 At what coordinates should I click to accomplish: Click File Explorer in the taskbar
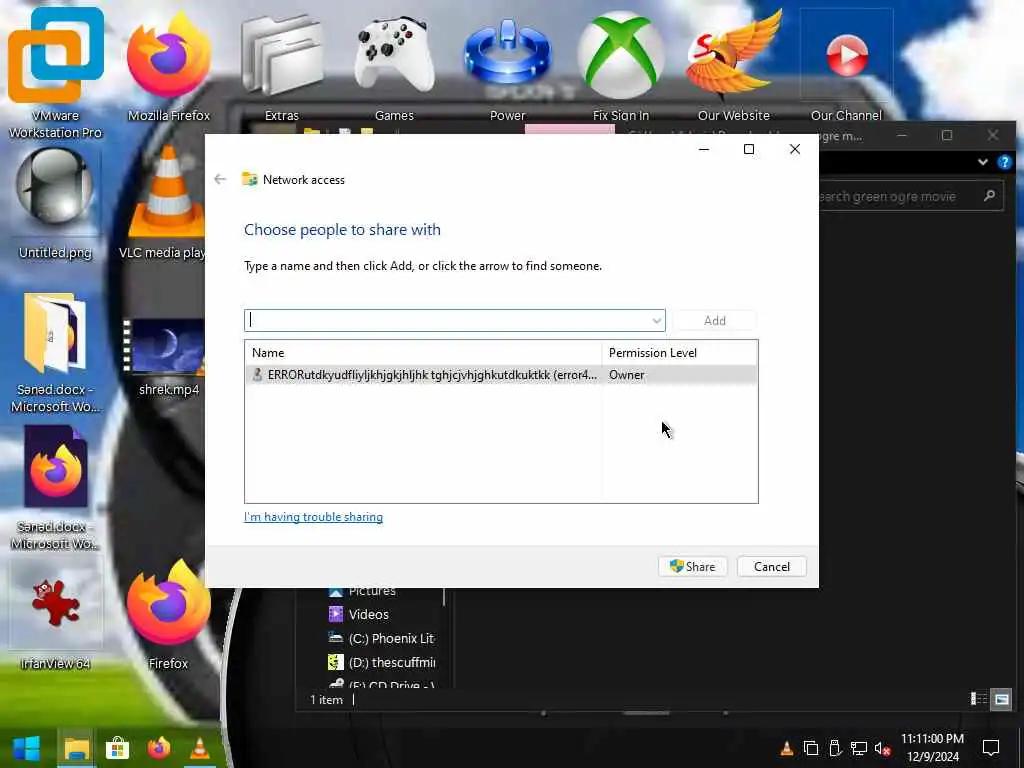pos(76,748)
